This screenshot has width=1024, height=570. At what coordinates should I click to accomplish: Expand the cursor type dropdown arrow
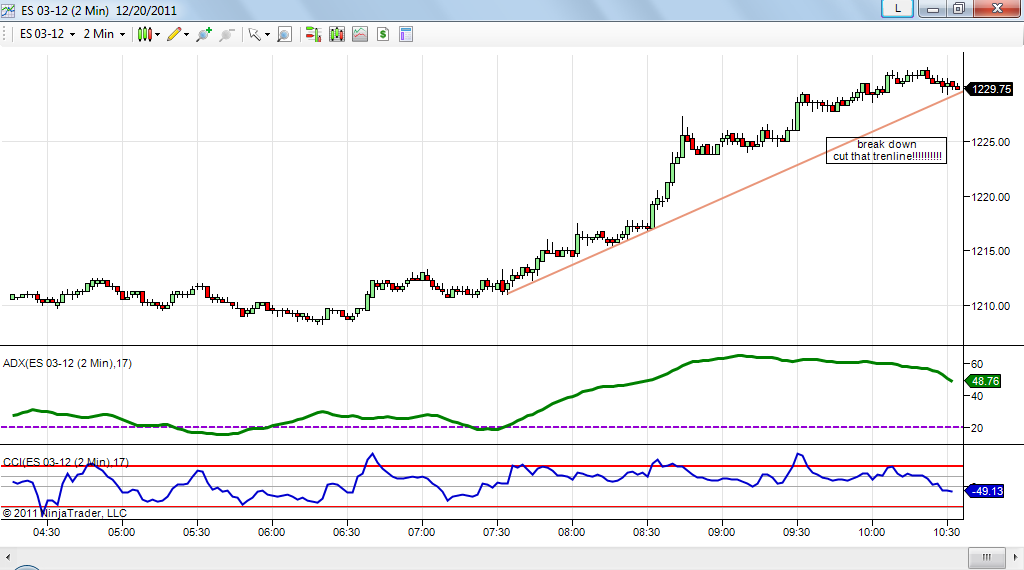click(x=267, y=35)
